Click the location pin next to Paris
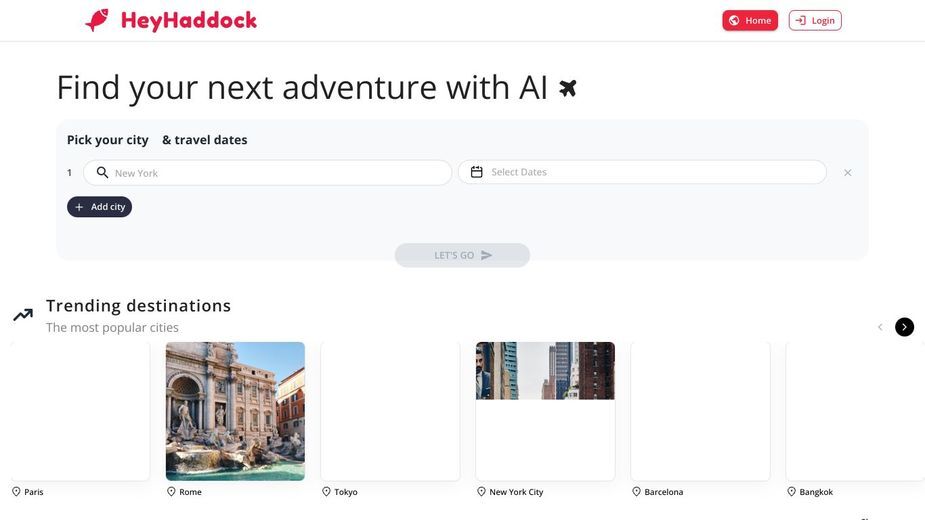The image size is (925, 520). coord(16,492)
